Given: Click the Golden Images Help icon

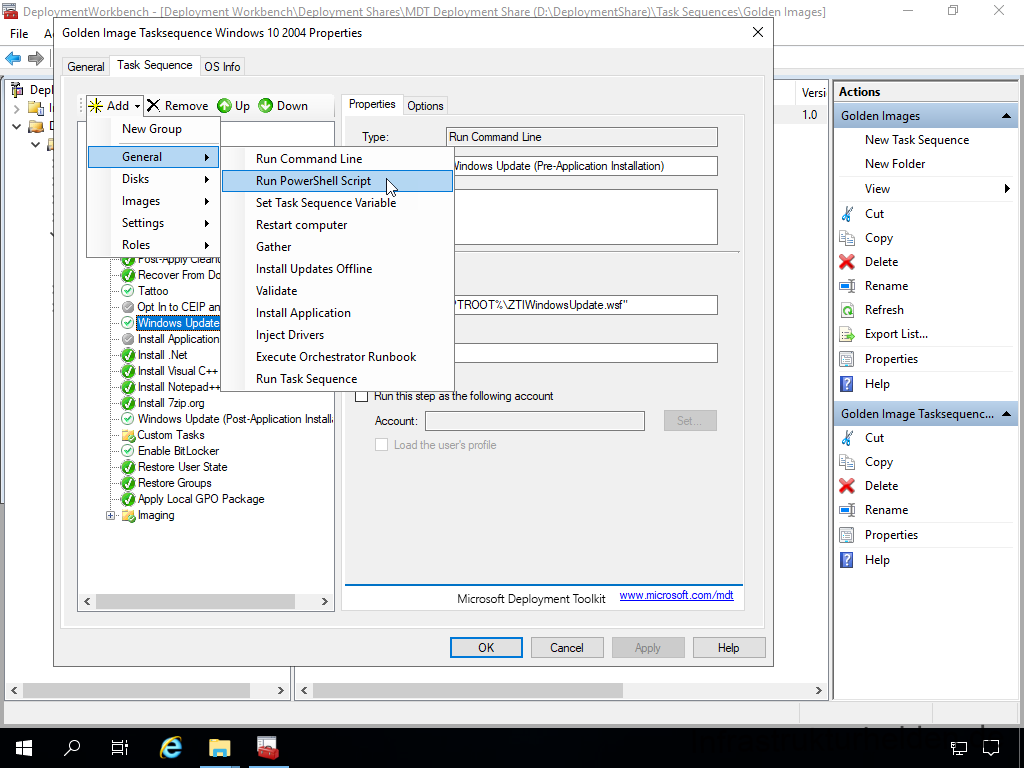Looking at the screenshot, I should pos(847,383).
